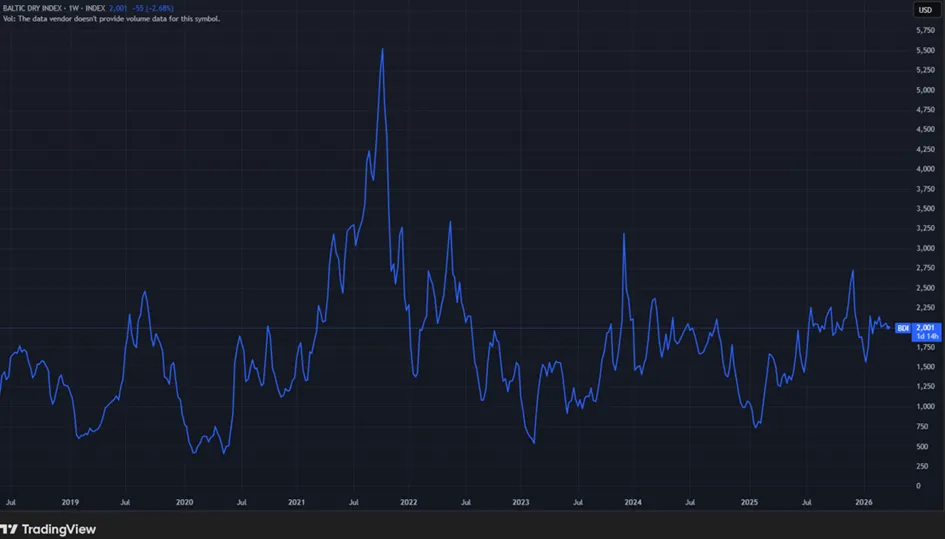
Task: Click the 2026 year marker
Action: 864,502
